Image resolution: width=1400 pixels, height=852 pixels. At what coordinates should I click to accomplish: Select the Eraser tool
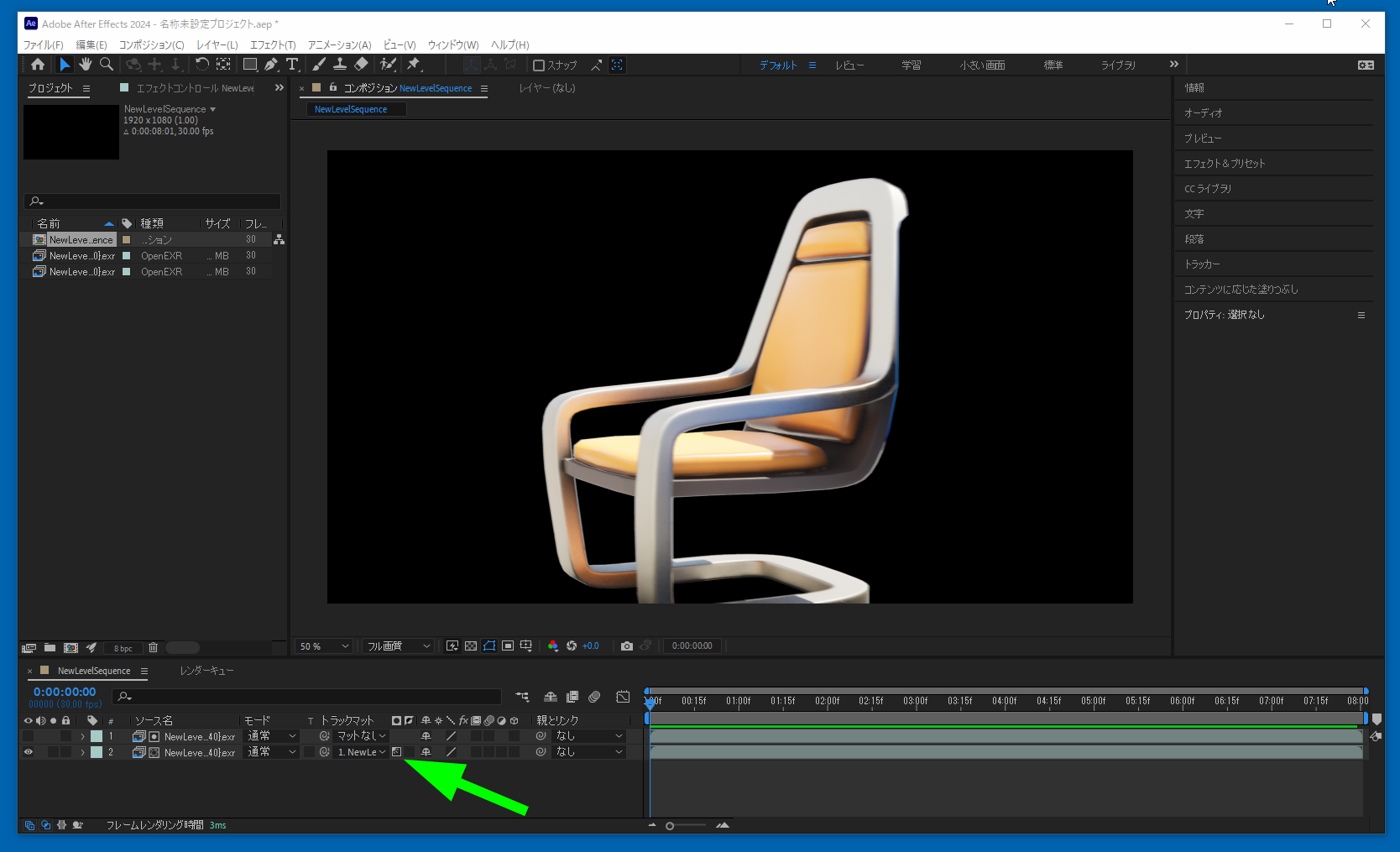click(361, 65)
